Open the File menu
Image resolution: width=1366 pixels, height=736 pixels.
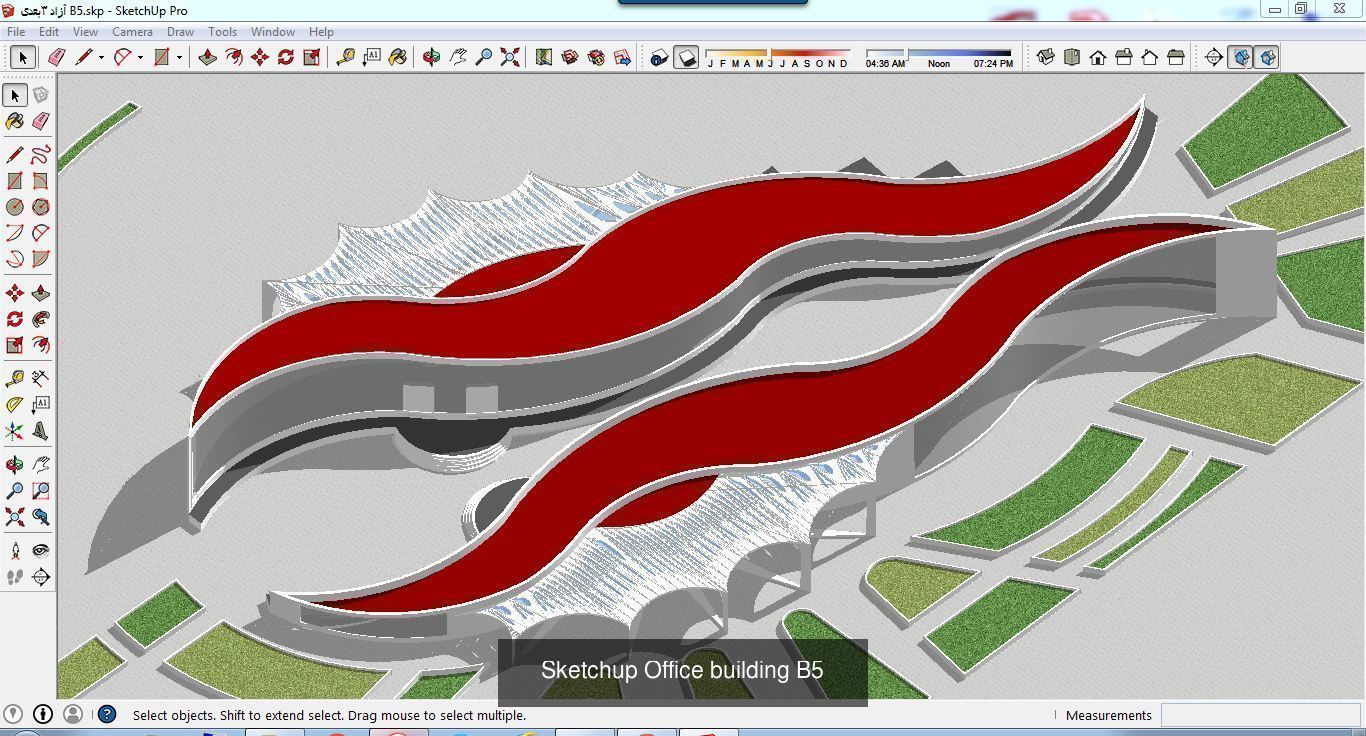point(16,32)
